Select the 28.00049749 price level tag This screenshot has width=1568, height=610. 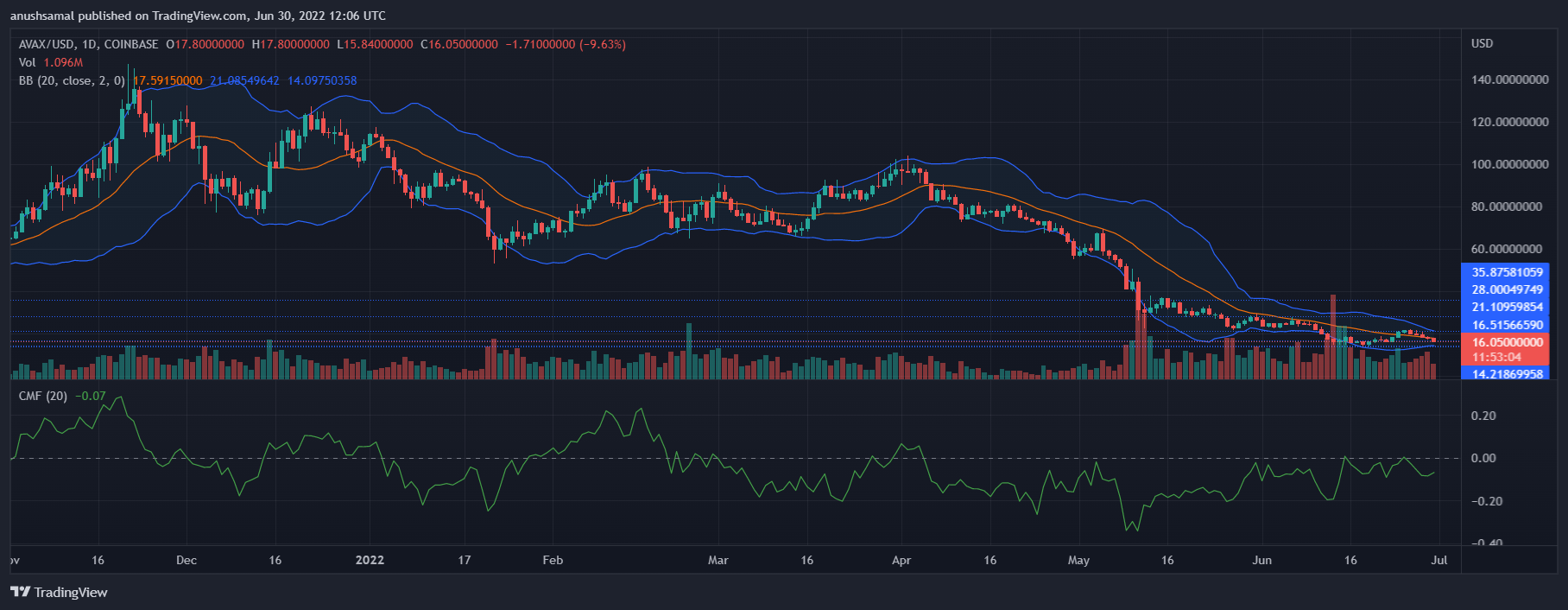[1507, 289]
